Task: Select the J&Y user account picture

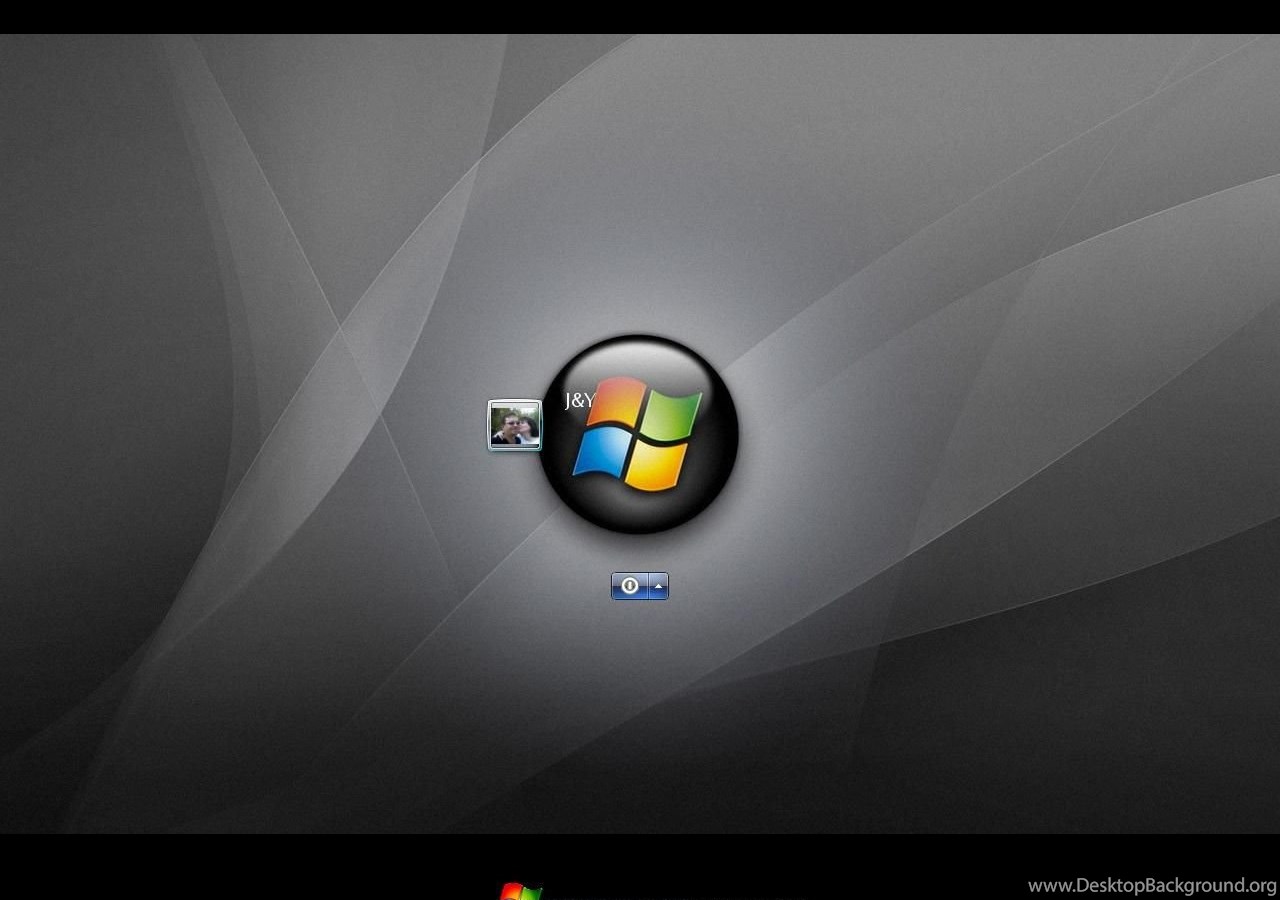Action: point(514,425)
